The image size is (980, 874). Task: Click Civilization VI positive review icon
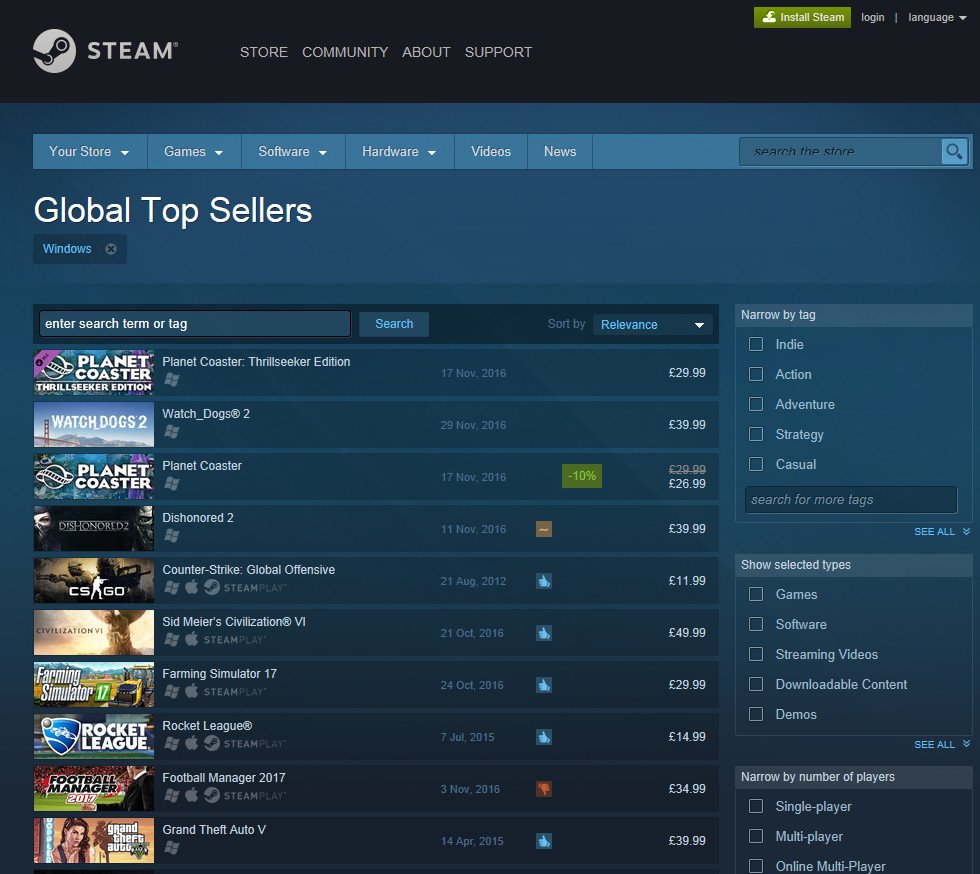click(x=544, y=633)
